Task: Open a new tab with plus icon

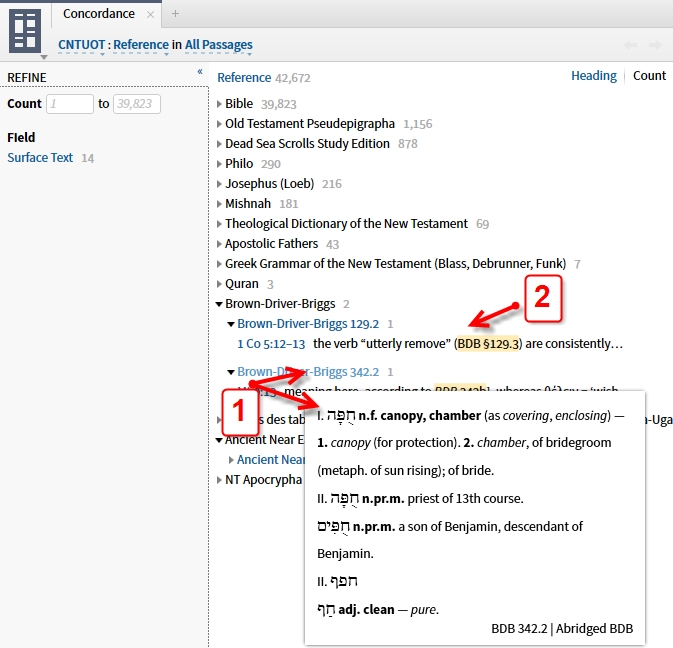Action: (175, 14)
